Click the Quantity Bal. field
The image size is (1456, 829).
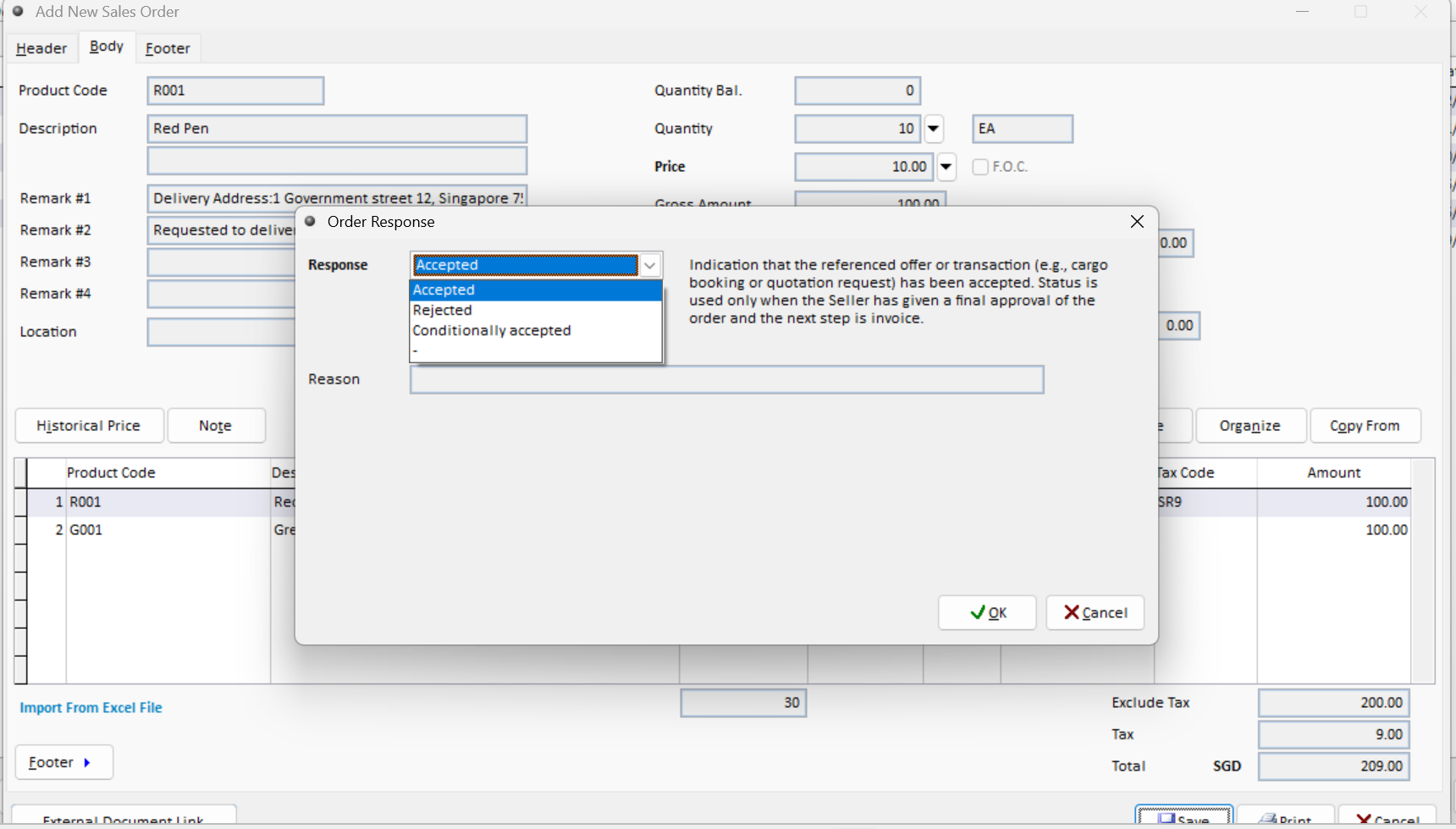pyautogui.click(x=858, y=91)
